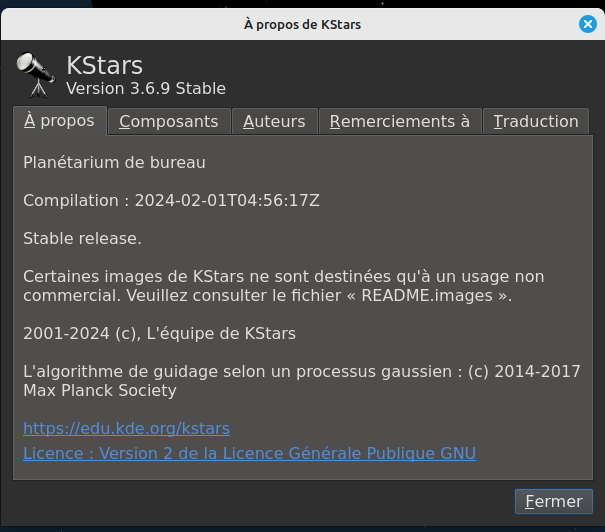The height and width of the screenshot is (532, 605).
Task: Click the Fermer button
Action: pos(554,502)
